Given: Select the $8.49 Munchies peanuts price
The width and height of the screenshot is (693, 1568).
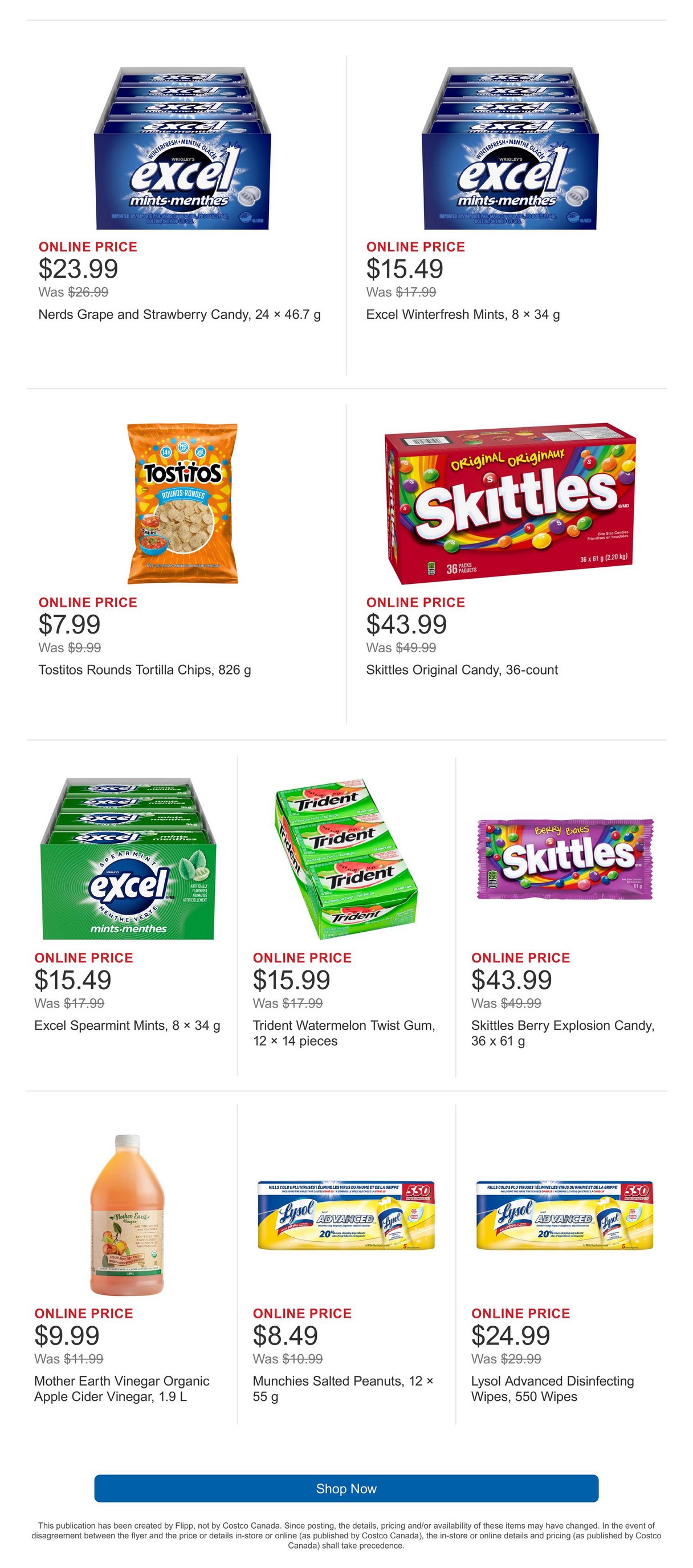Looking at the screenshot, I should 286,1335.
